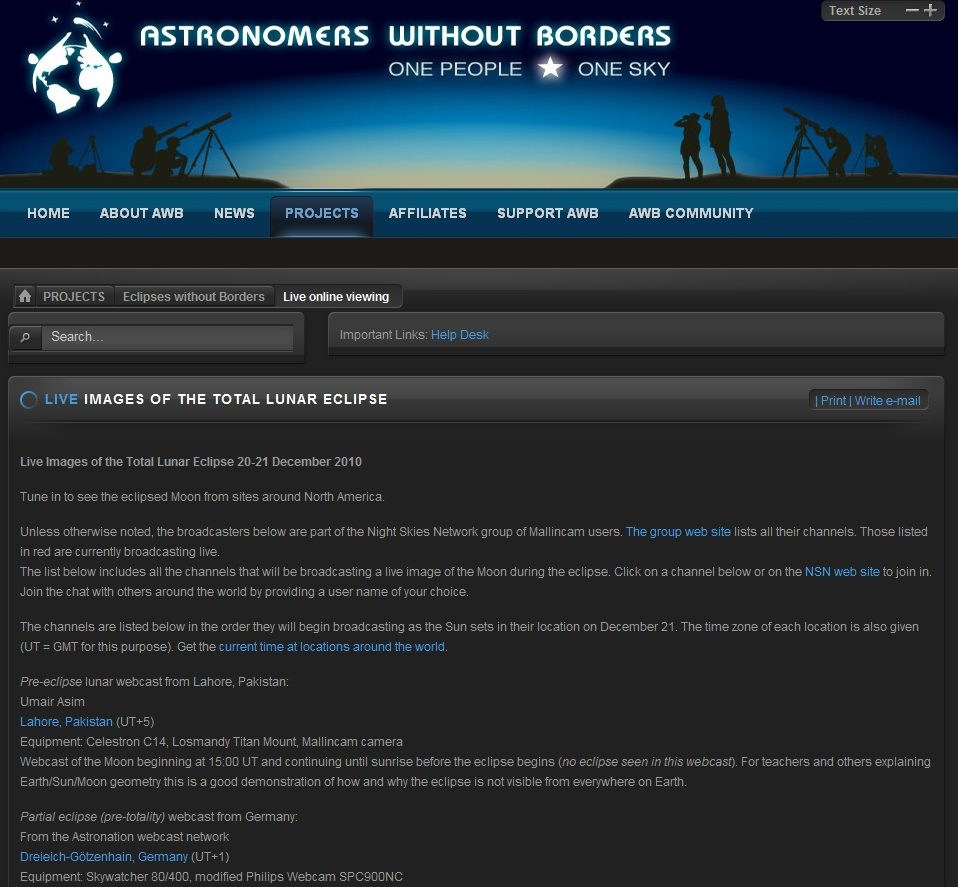Open the SUPPORT AWB menu
This screenshot has width=958, height=887.
pos(547,213)
